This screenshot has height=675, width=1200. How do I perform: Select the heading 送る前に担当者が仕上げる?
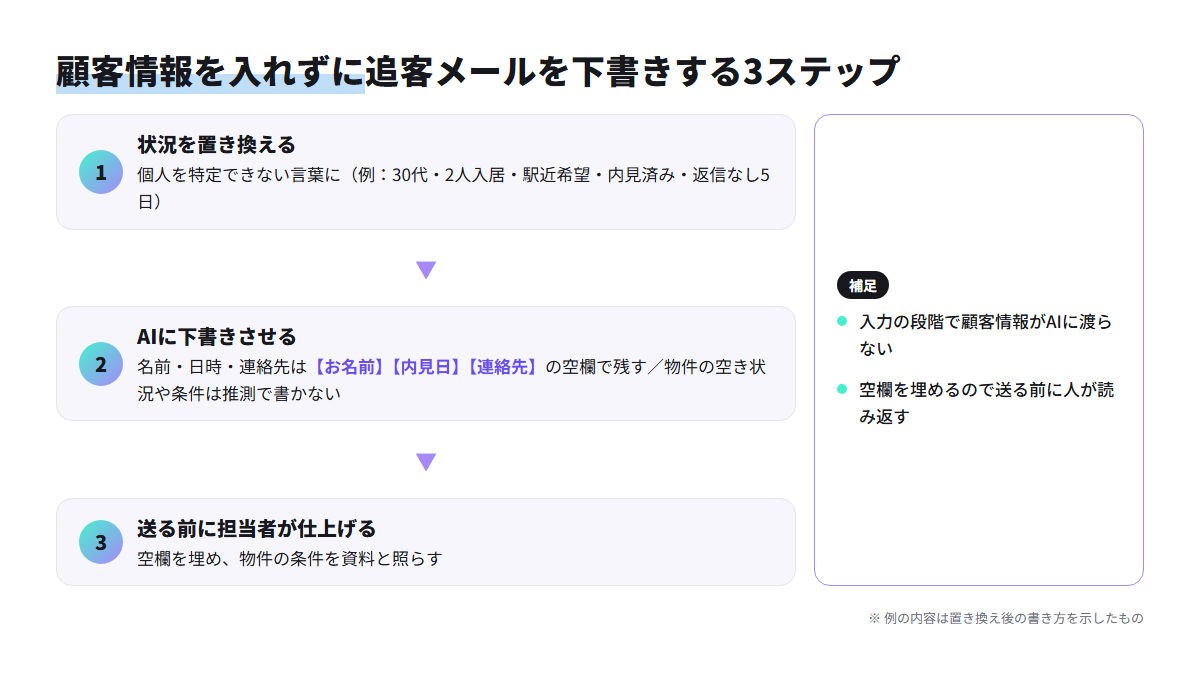(256, 529)
